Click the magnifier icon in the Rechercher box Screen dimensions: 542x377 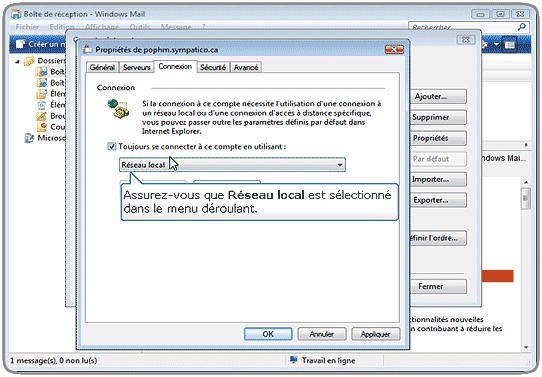(x=522, y=27)
